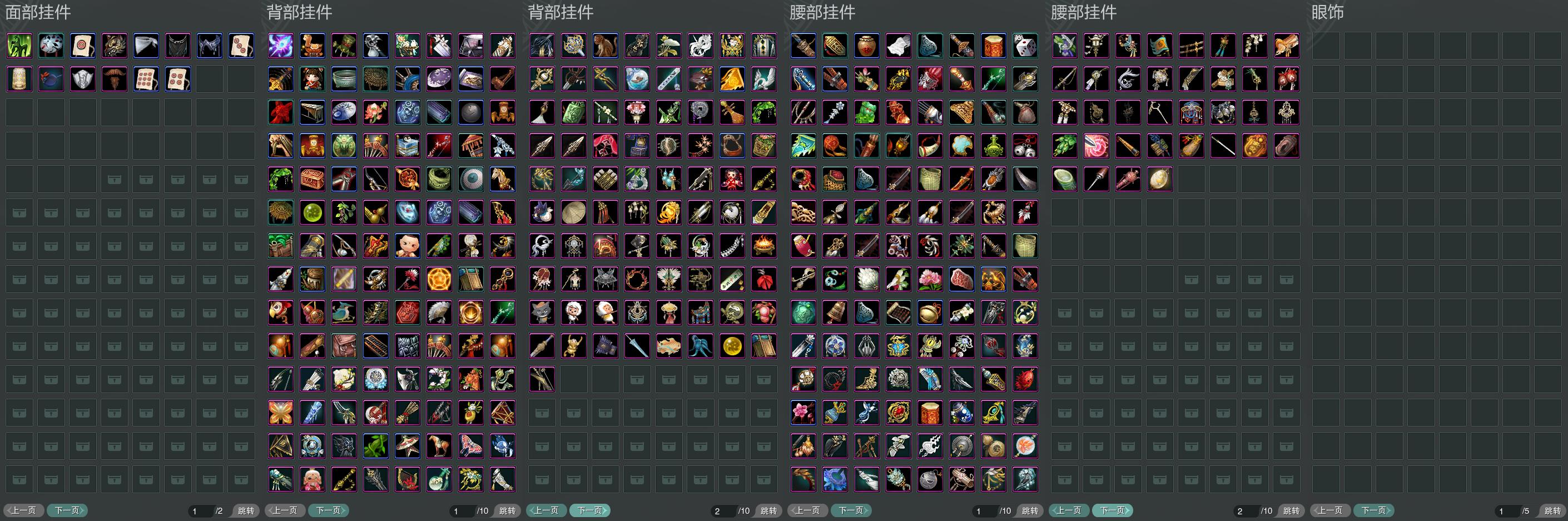Pick the bullseye target paper mask icon

[x=83, y=46]
